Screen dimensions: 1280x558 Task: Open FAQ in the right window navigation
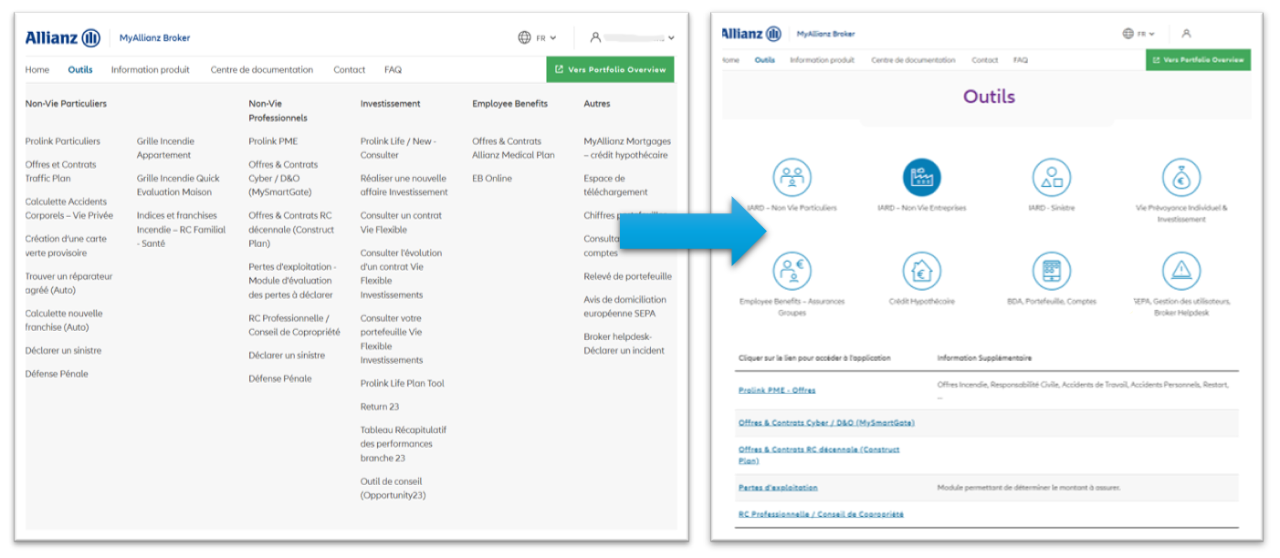click(x=1020, y=60)
